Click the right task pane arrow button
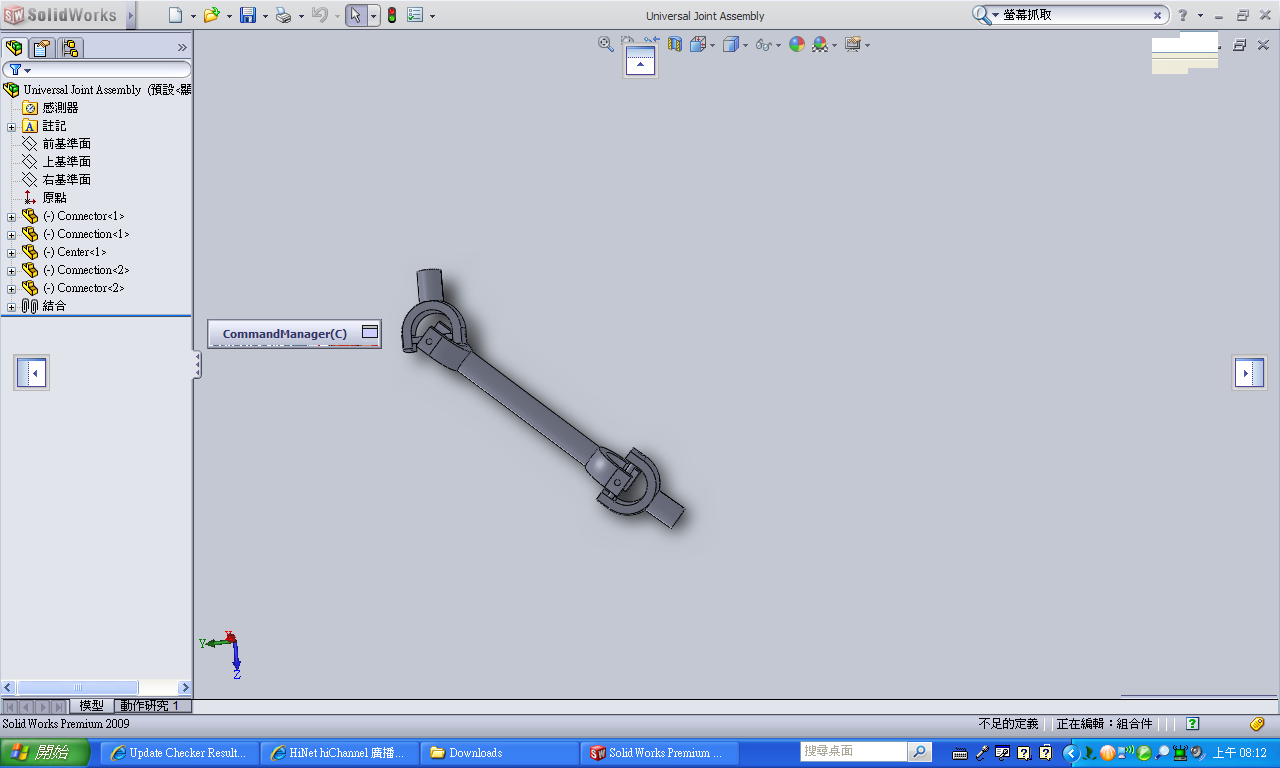 tap(1249, 373)
